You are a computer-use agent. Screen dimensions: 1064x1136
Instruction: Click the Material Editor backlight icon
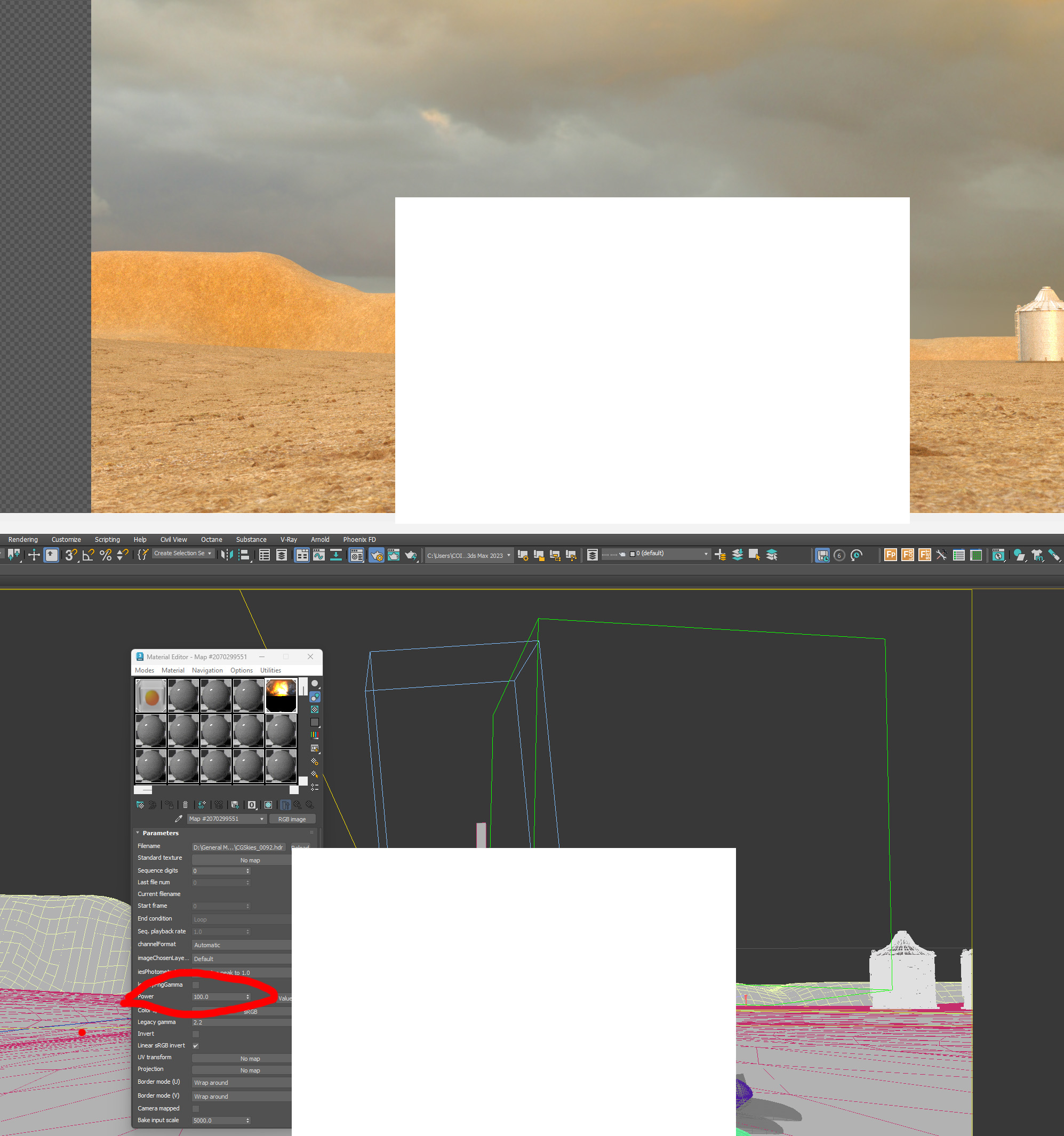[315, 697]
